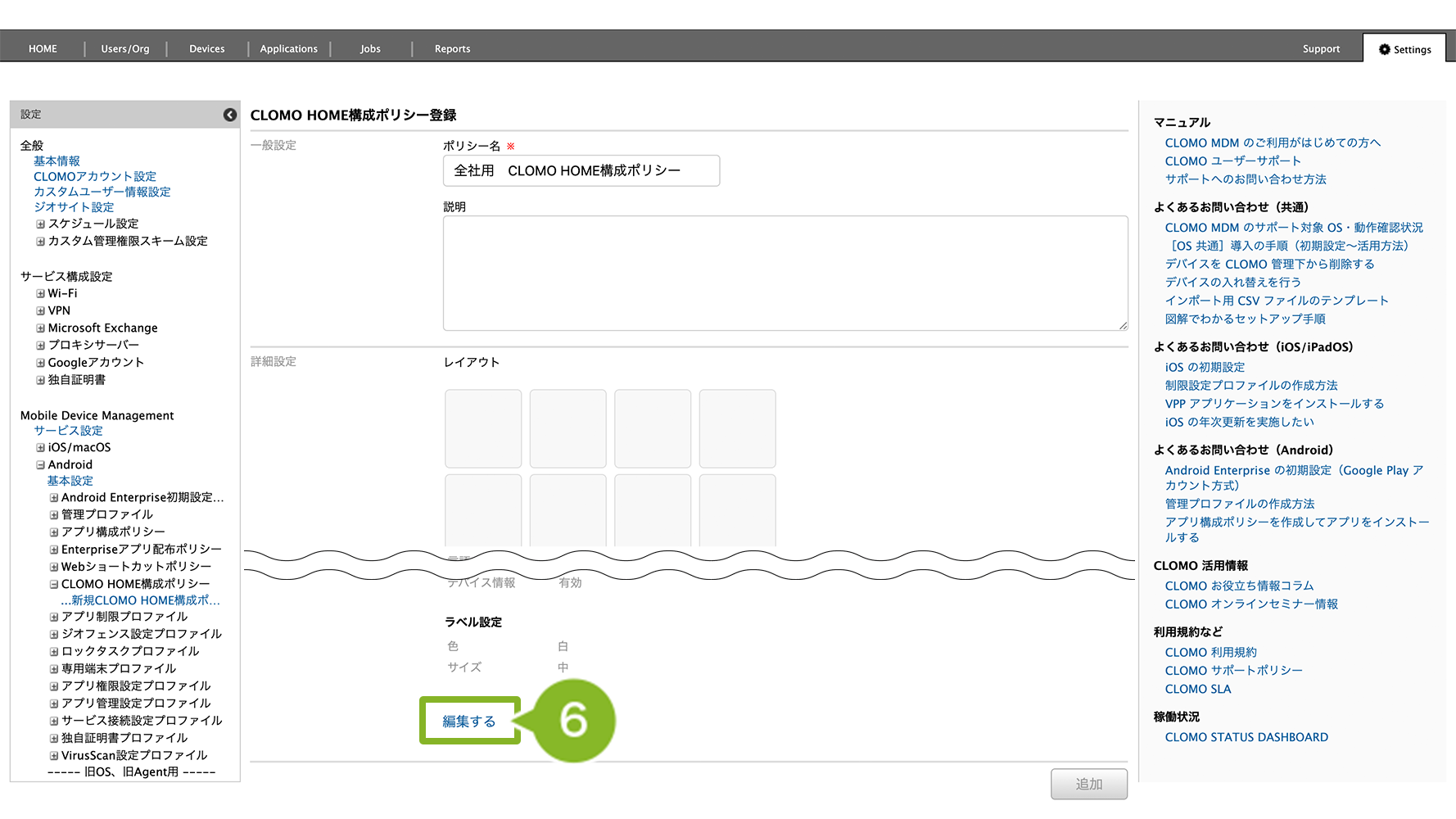Click the ポリシー名 text field
Screen dimensions: 1456x819
point(581,171)
